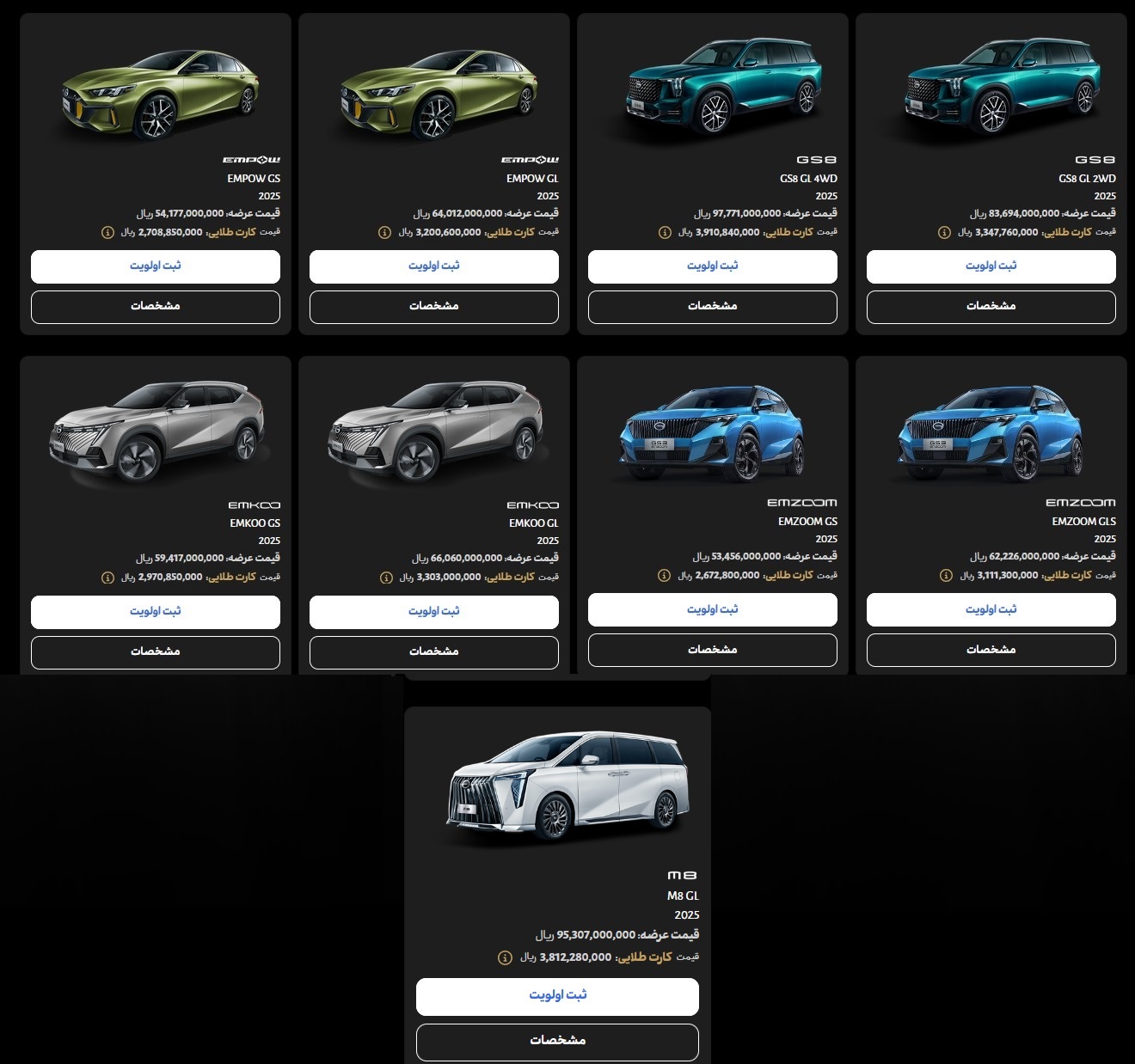Viewport: 1135px width, 1064px height.
Task: Open مشخصات for EMPOW GS
Action: coord(156,307)
